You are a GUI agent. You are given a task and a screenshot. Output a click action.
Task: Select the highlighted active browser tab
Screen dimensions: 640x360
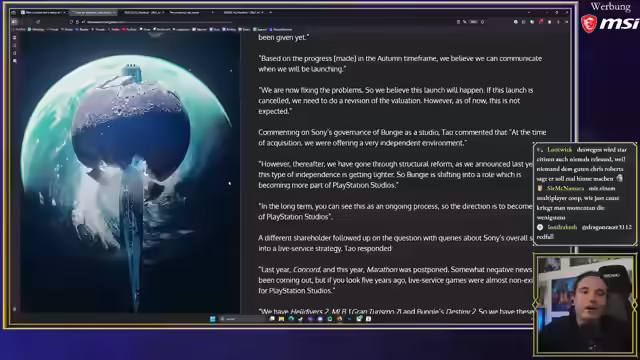pos(93,13)
